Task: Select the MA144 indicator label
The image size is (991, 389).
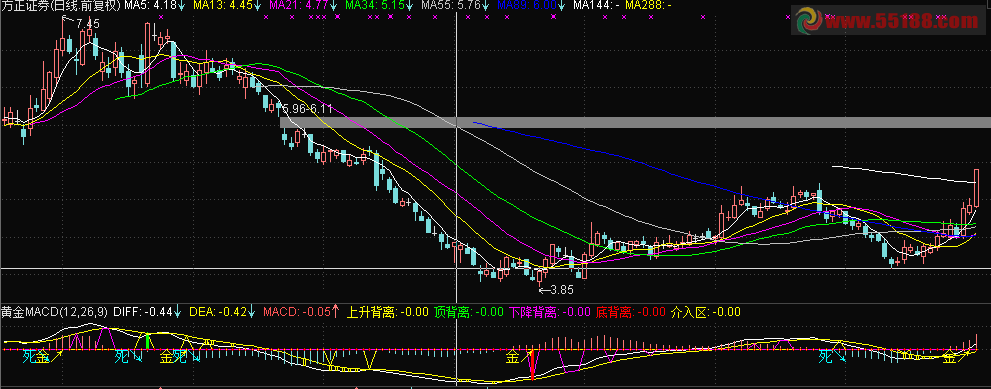Action: [x=596, y=6]
